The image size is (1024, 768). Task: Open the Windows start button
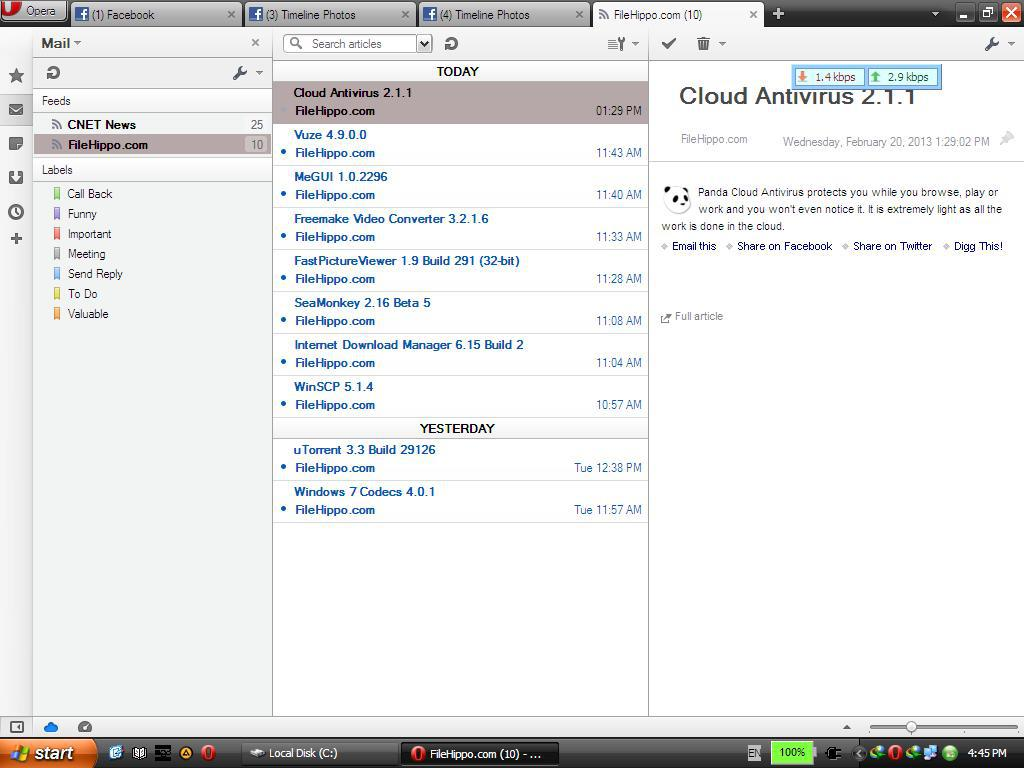pos(48,753)
